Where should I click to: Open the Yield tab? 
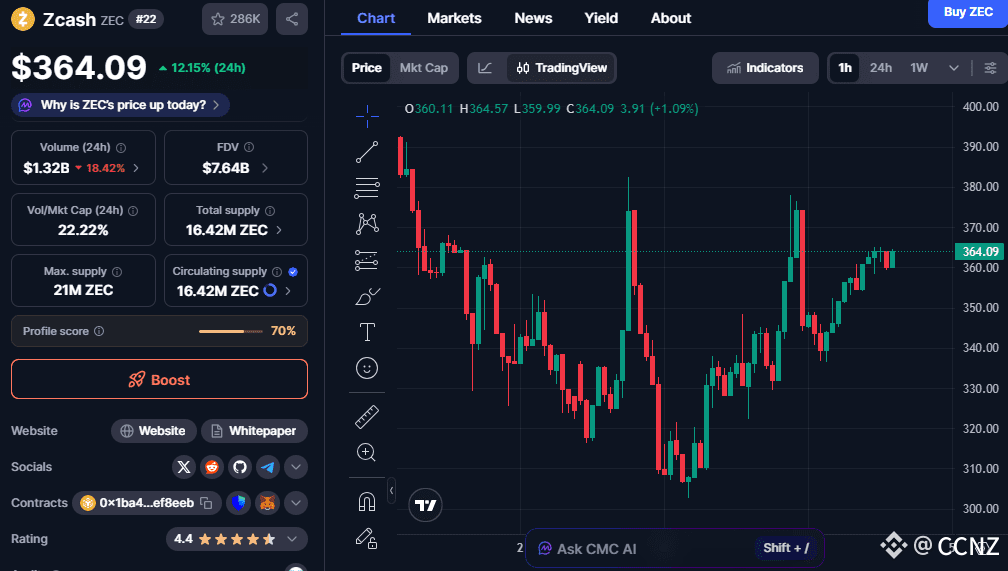point(601,19)
